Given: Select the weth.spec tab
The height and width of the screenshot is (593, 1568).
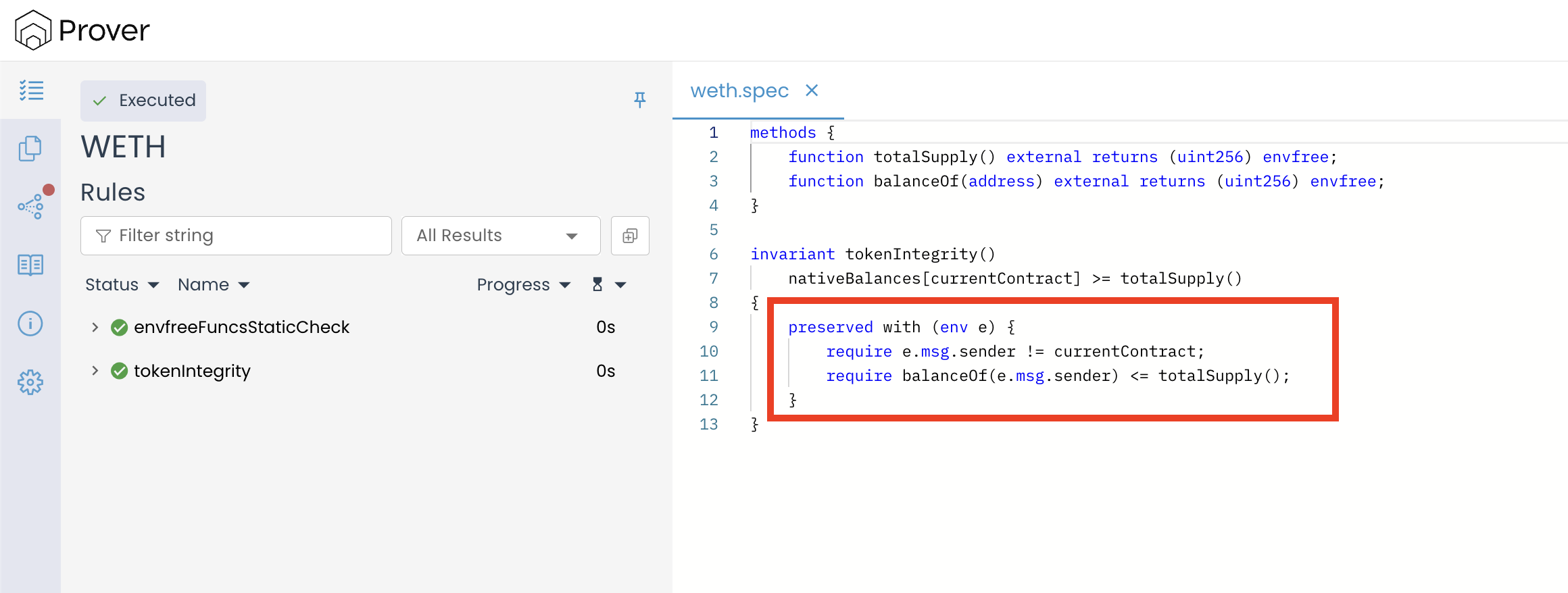Looking at the screenshot, I should (739, 91).
